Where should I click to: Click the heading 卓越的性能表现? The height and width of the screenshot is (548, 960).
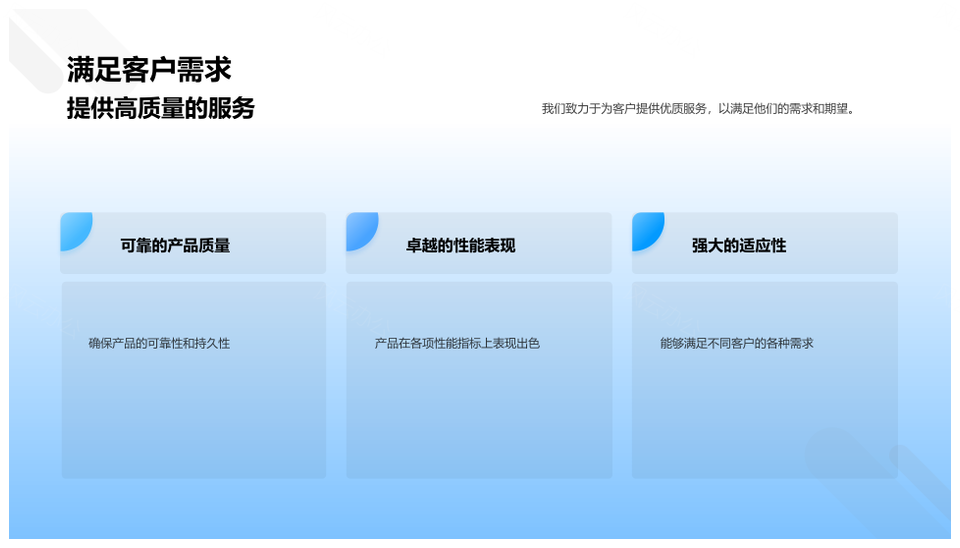pos(460,246)
